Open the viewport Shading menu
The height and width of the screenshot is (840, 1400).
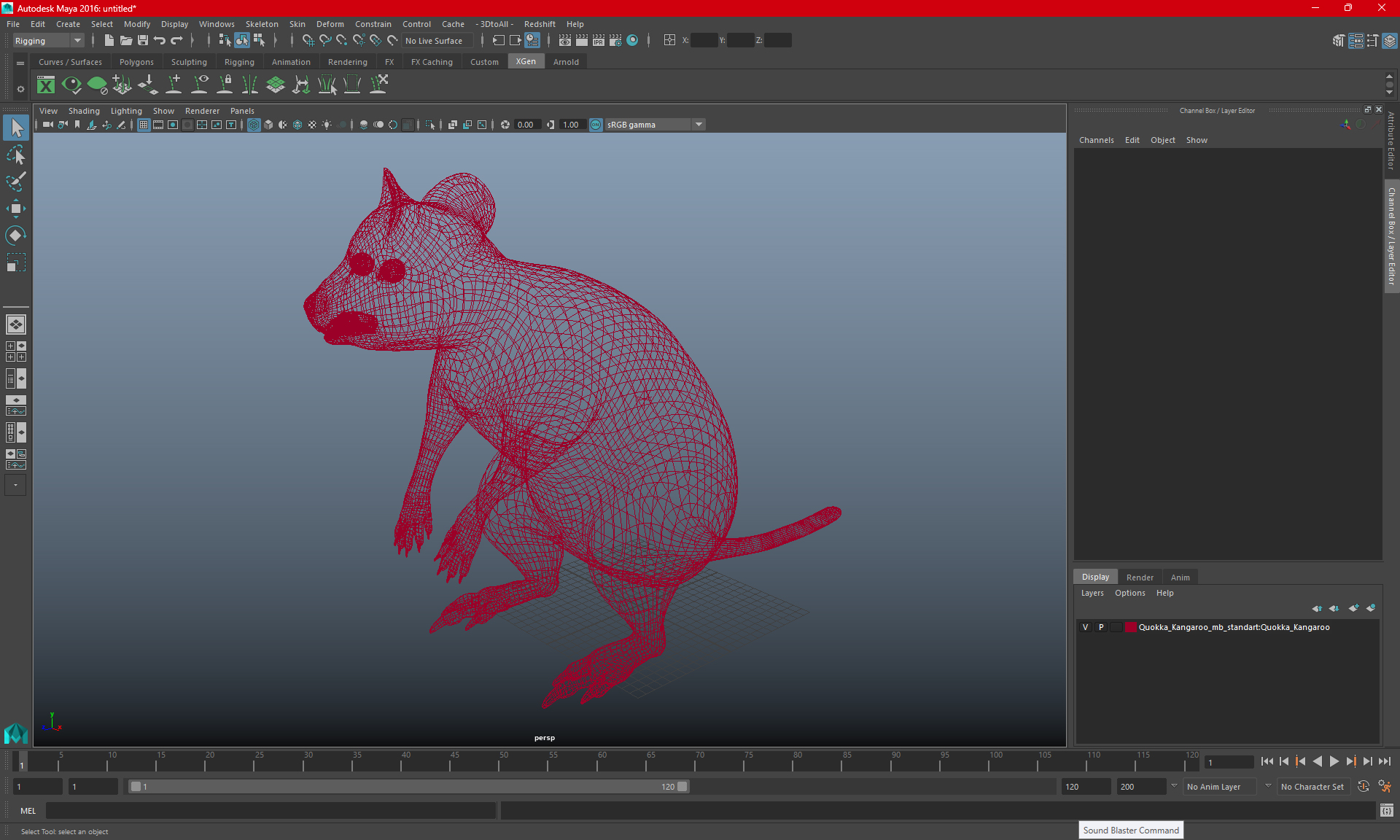click(x=84, y=111)
